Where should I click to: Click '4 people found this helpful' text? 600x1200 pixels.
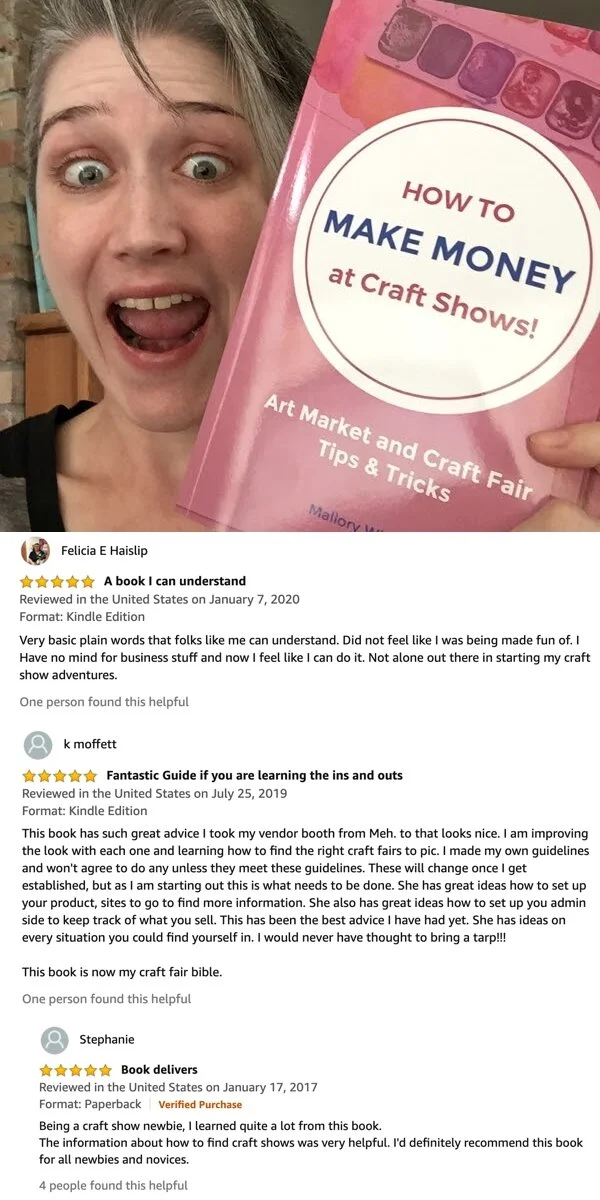pyautogui.click(x=113, y=1185)
